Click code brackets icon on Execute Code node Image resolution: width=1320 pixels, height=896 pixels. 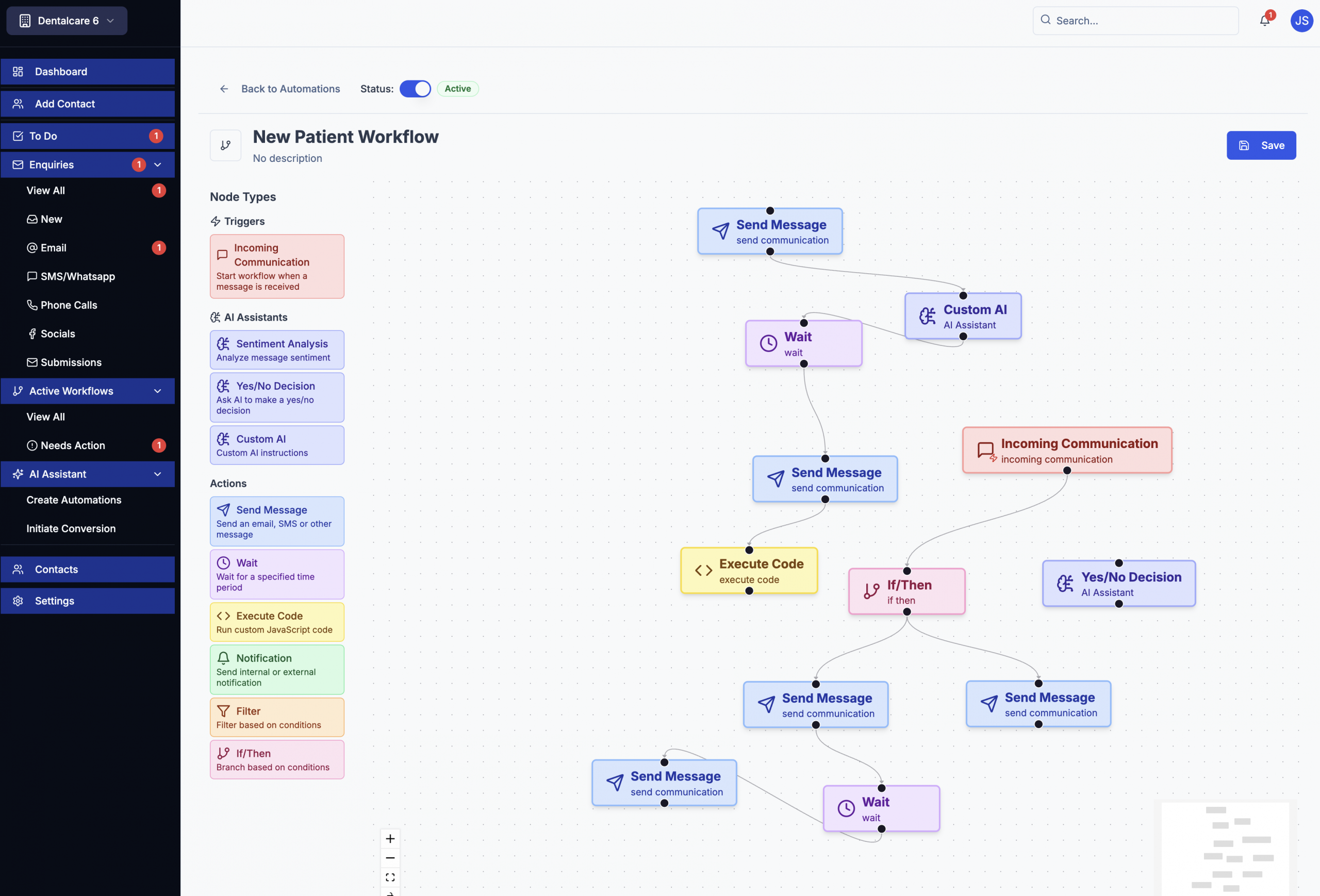click(x=703, y=571)
